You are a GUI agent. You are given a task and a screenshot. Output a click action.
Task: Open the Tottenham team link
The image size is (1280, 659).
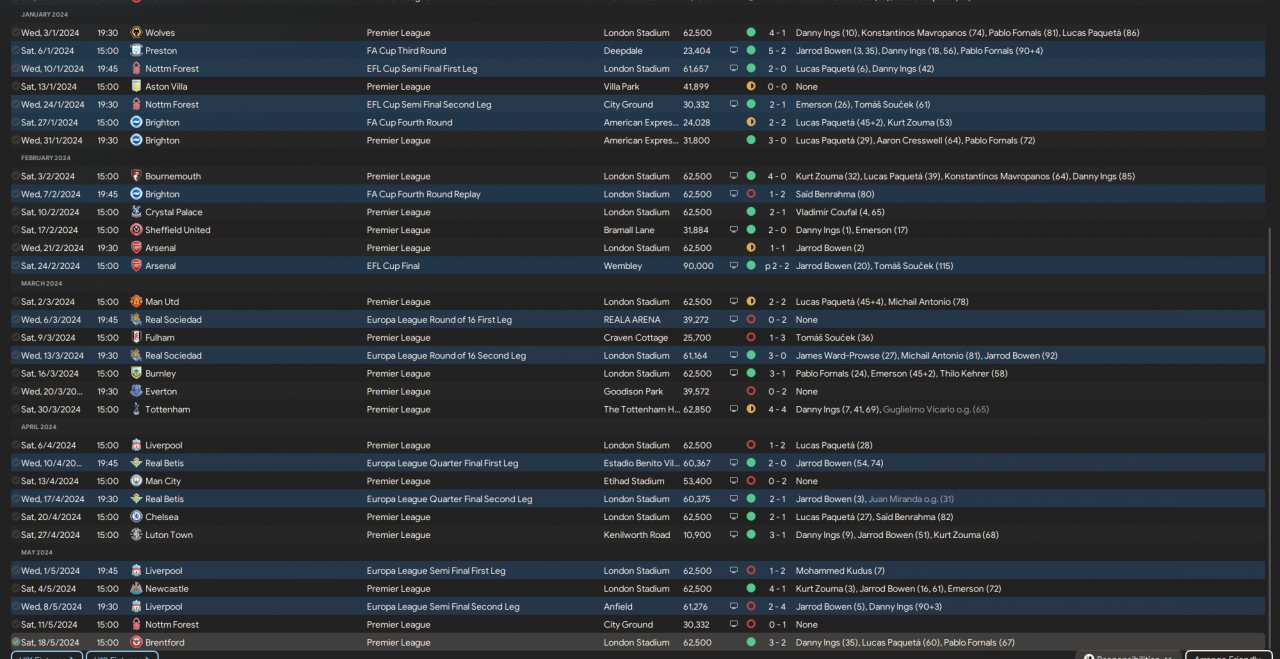[x=168, y=410]
